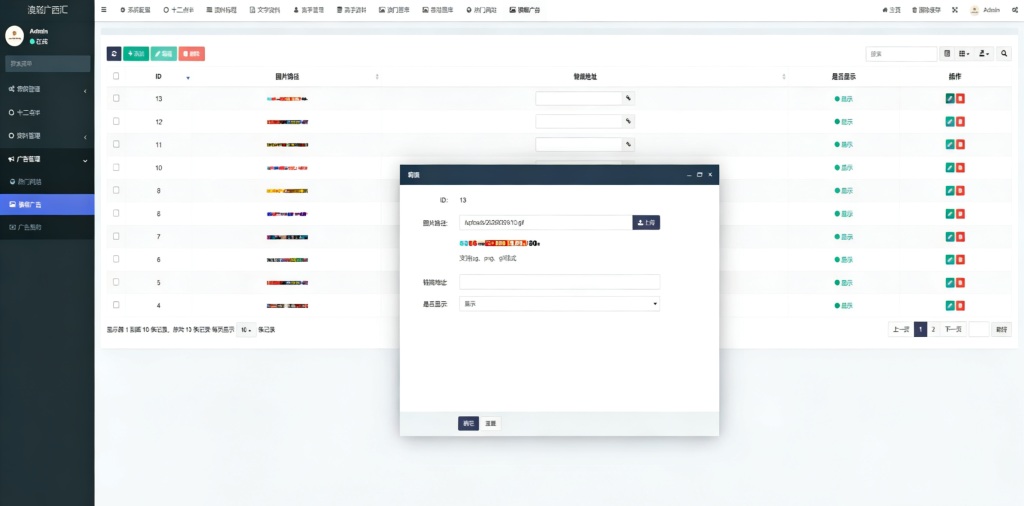Click the 上传 upload button in the dialog
Screen dimensions: 1024x506
tap(647, 223)
